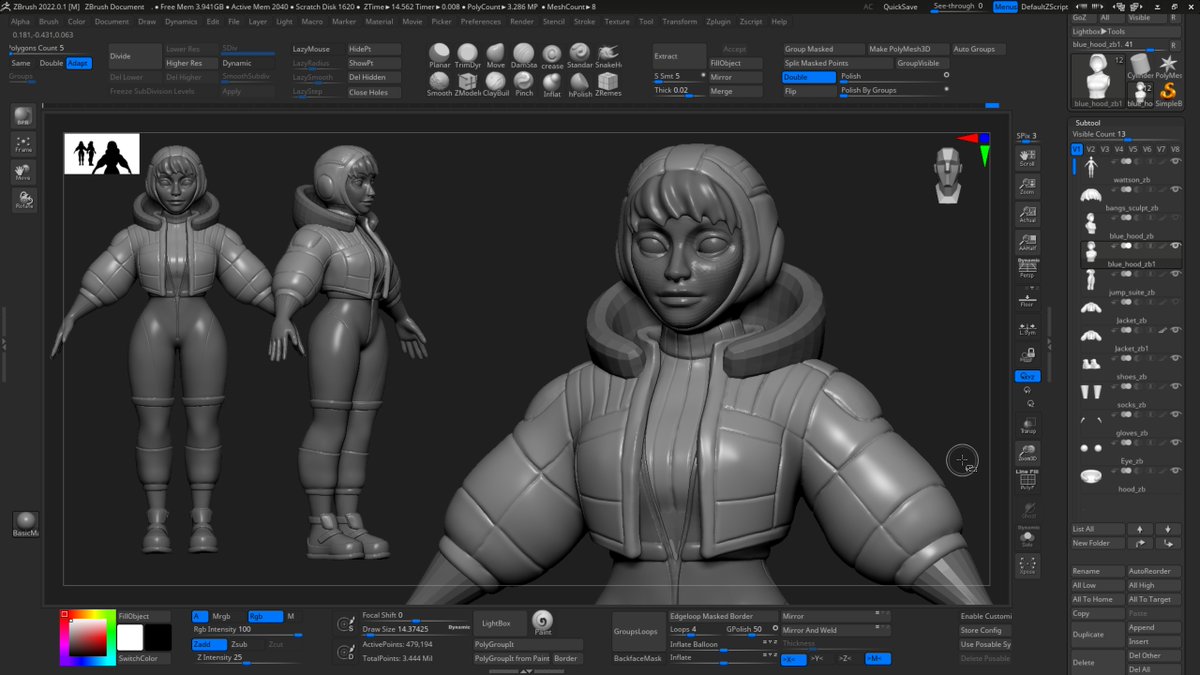
Task: Click the Duplicate subtool button
Action: point(1097,634)
